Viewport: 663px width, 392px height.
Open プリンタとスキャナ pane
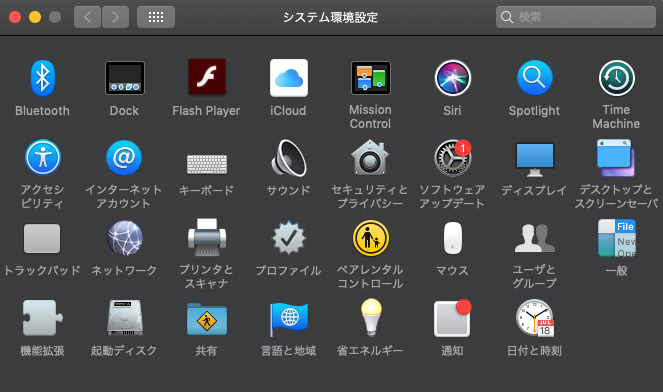click(207, 237)
